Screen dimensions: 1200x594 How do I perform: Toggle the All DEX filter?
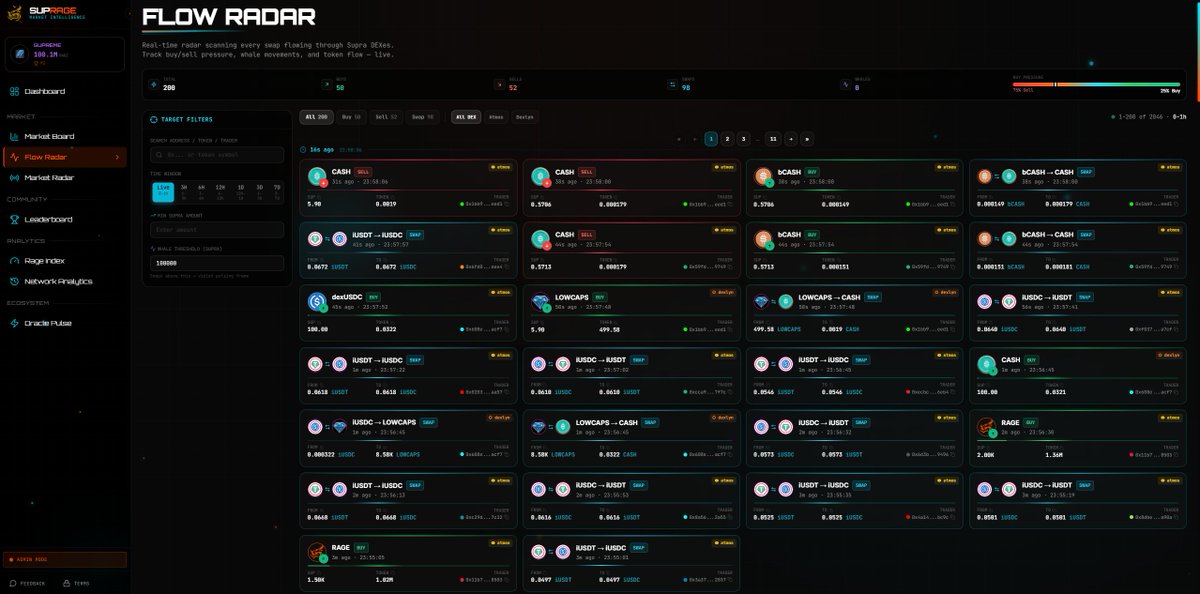click(466, 117)
